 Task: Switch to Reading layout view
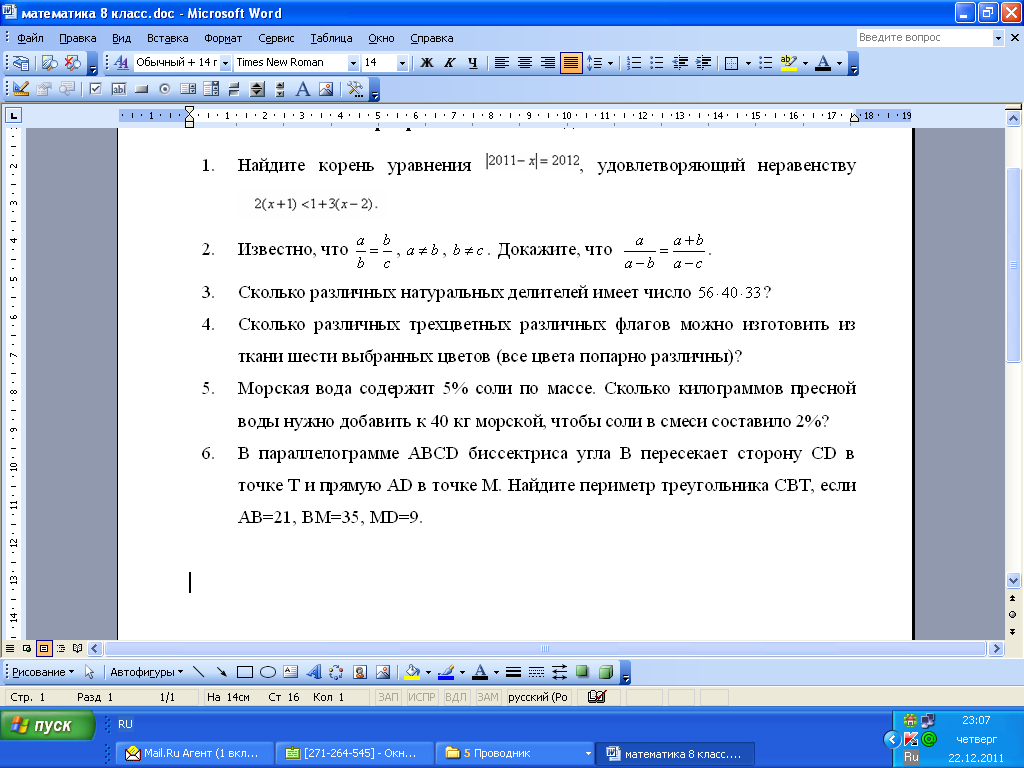[78, 648]
